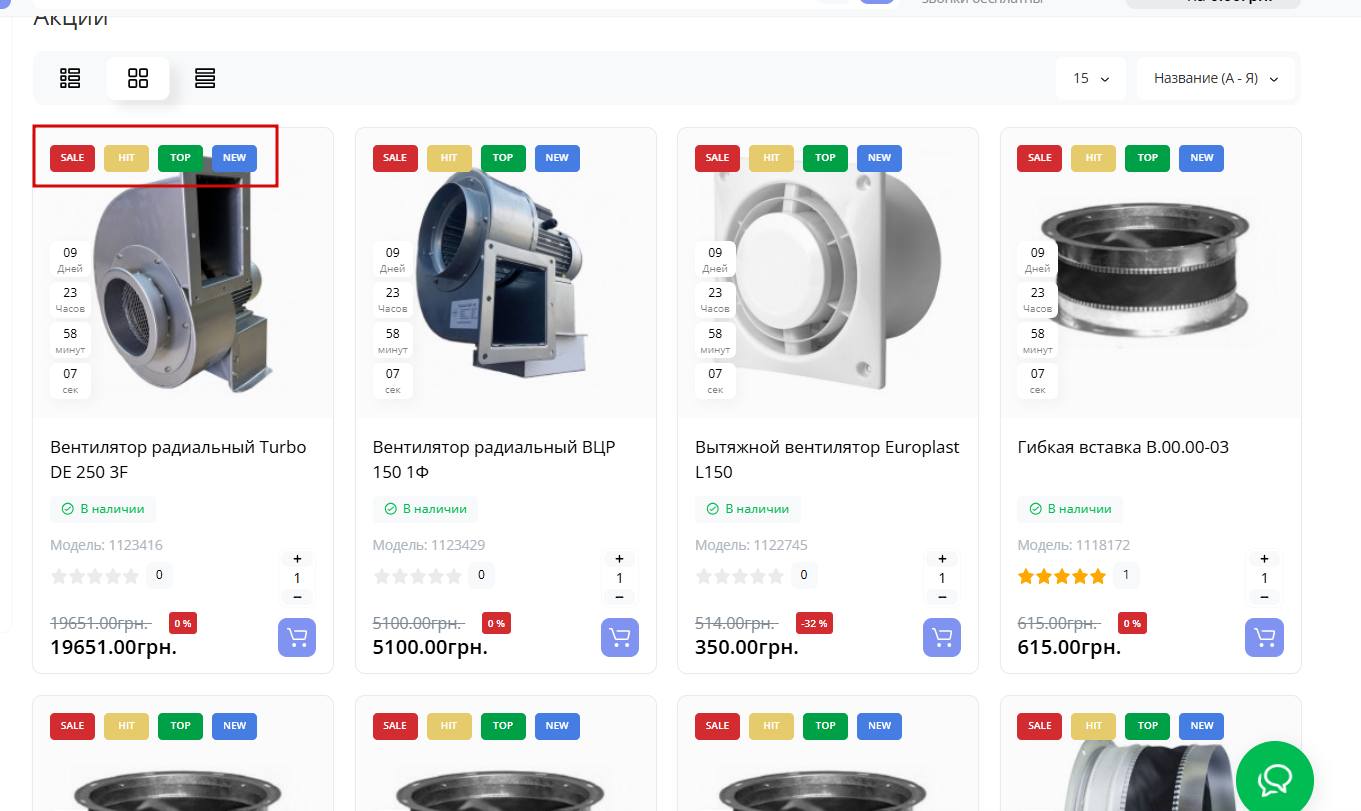Click the ВЦР 150 1Ф product image
The image size is (1361, 811).
pos(506,273)
